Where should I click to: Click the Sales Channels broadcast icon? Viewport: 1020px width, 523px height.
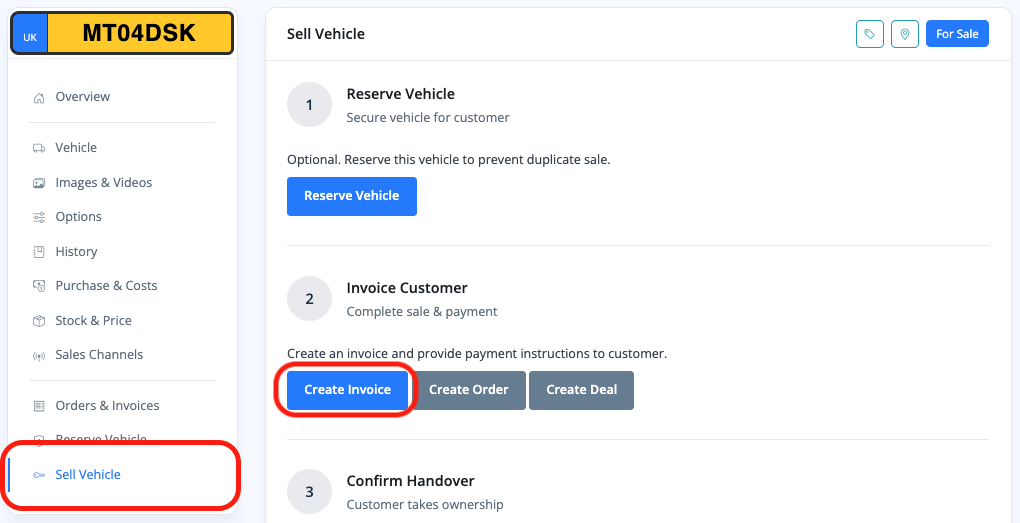tap(39, 355)
